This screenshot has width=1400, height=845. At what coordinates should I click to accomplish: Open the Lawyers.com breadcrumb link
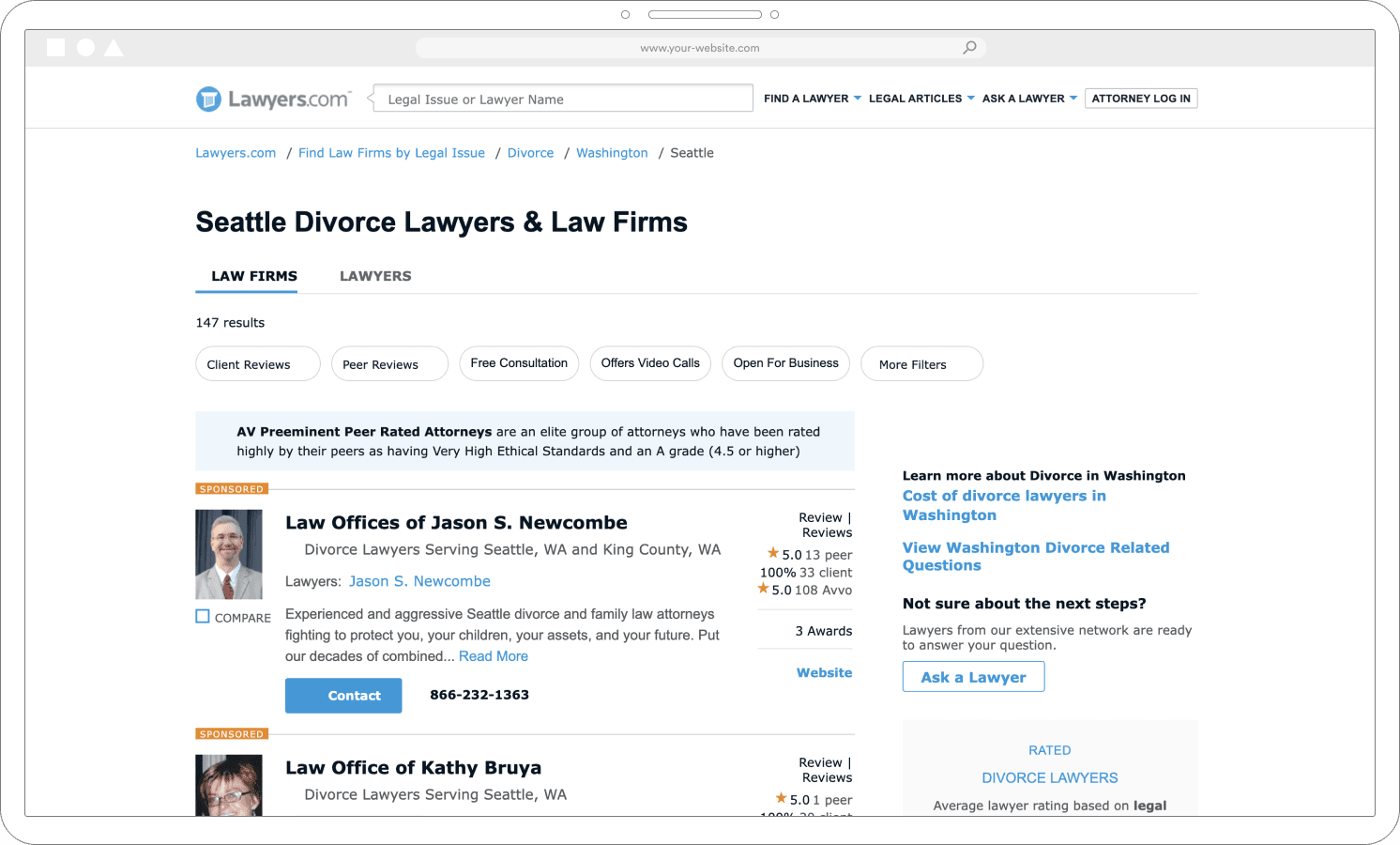point(236,153)
